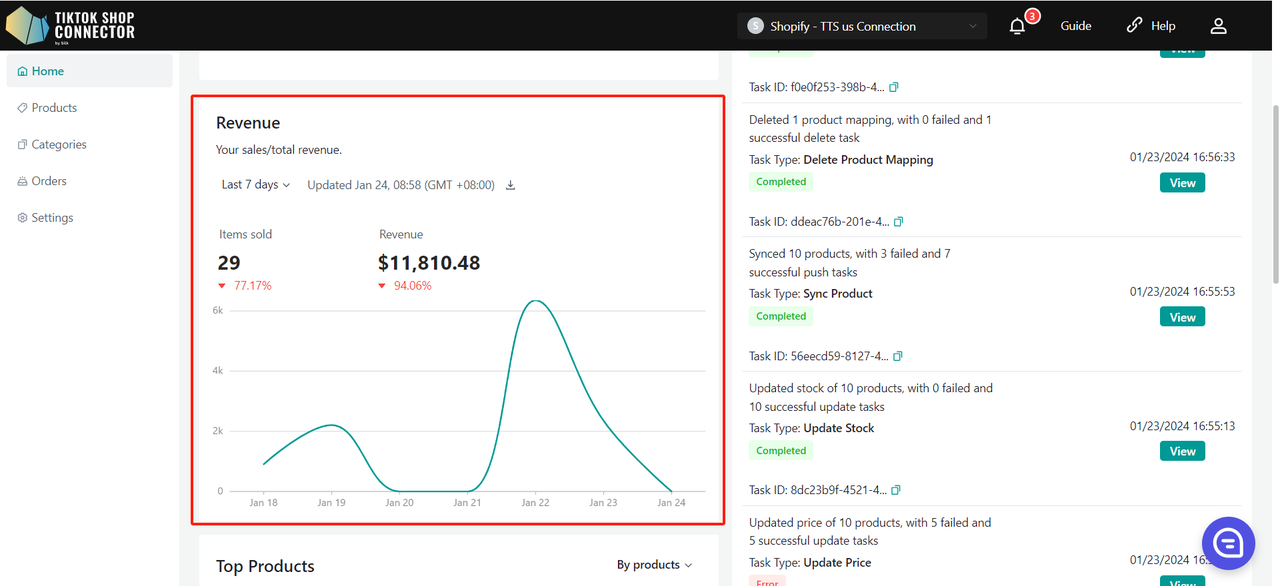Screen dimensions: 1280x586
Task: Open the chat support bubble
Action: pyautogui.click(x=1227, y=543)
